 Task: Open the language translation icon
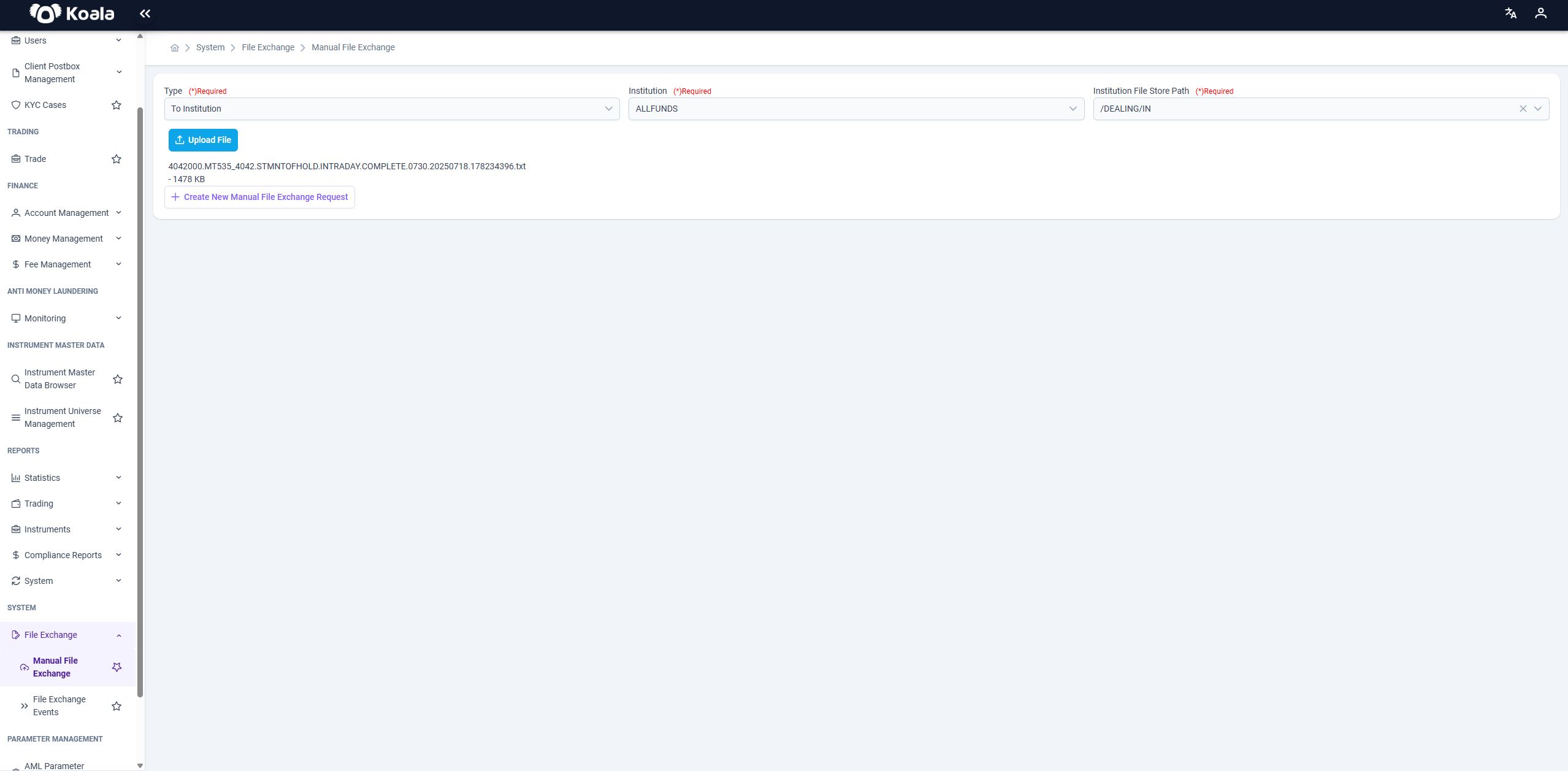1510,13
